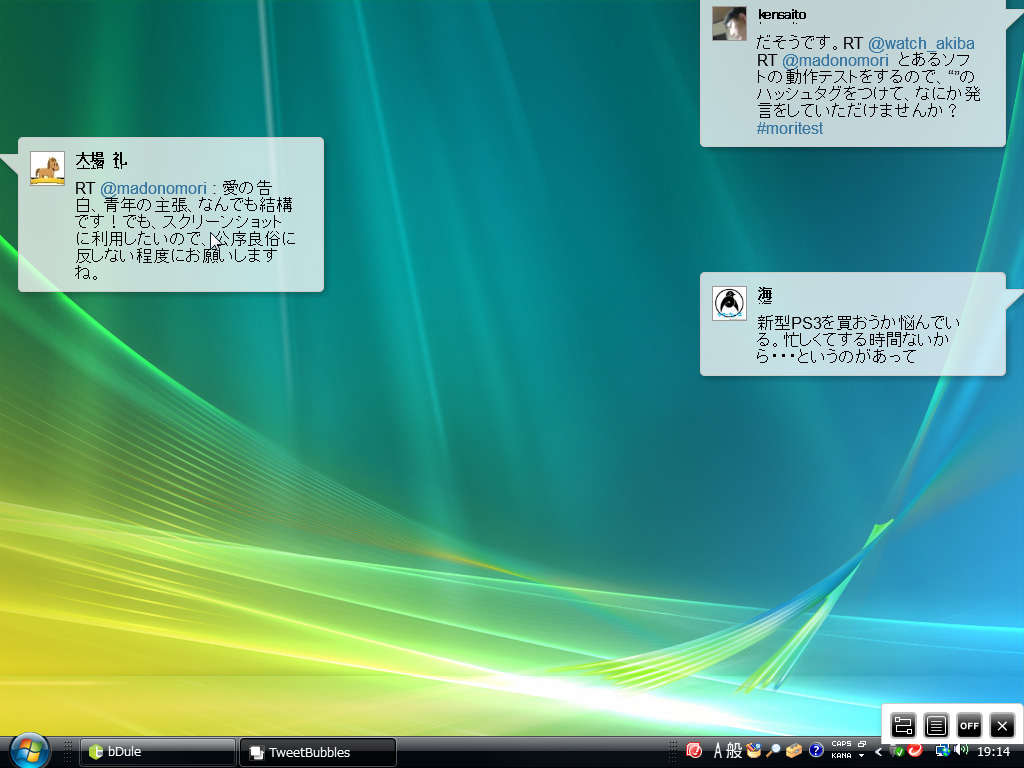The height and width of the screenshot is (768, 1024).
Task: Click the IME dictionary magnifier icon
Action: pos(773,750)
